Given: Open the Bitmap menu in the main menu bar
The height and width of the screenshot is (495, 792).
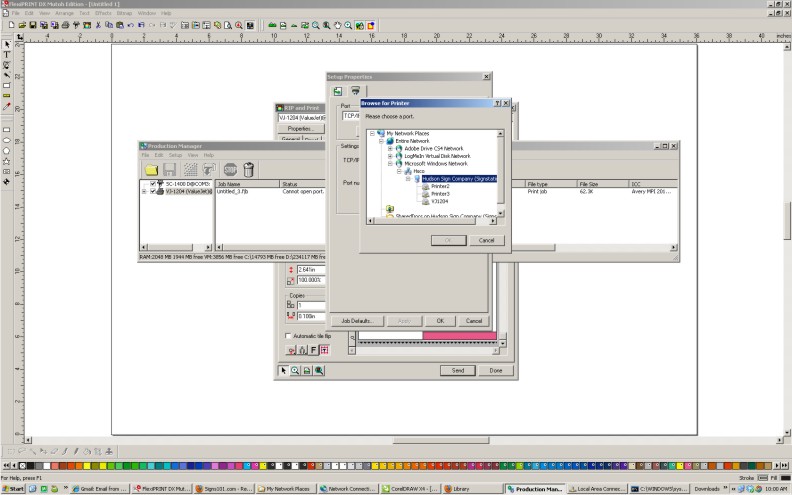Looking at the screenshot, I should tap(124, 13).
